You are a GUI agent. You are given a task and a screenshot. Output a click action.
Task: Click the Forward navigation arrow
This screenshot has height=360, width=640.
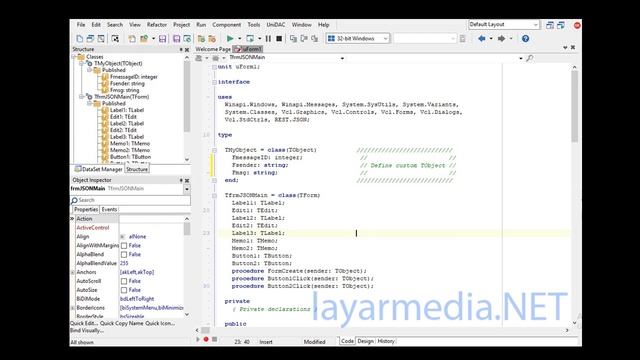tap(501, 38)
